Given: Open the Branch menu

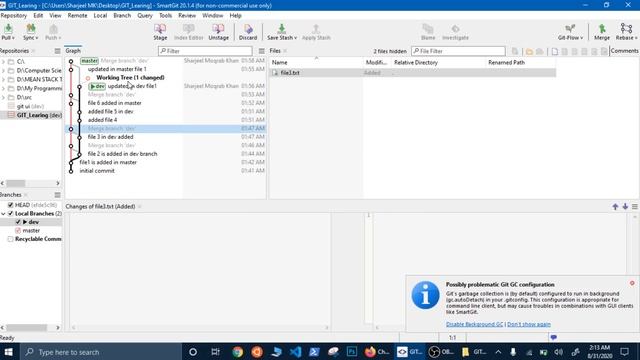Looking at the screenshot, I should click(122, 16).
